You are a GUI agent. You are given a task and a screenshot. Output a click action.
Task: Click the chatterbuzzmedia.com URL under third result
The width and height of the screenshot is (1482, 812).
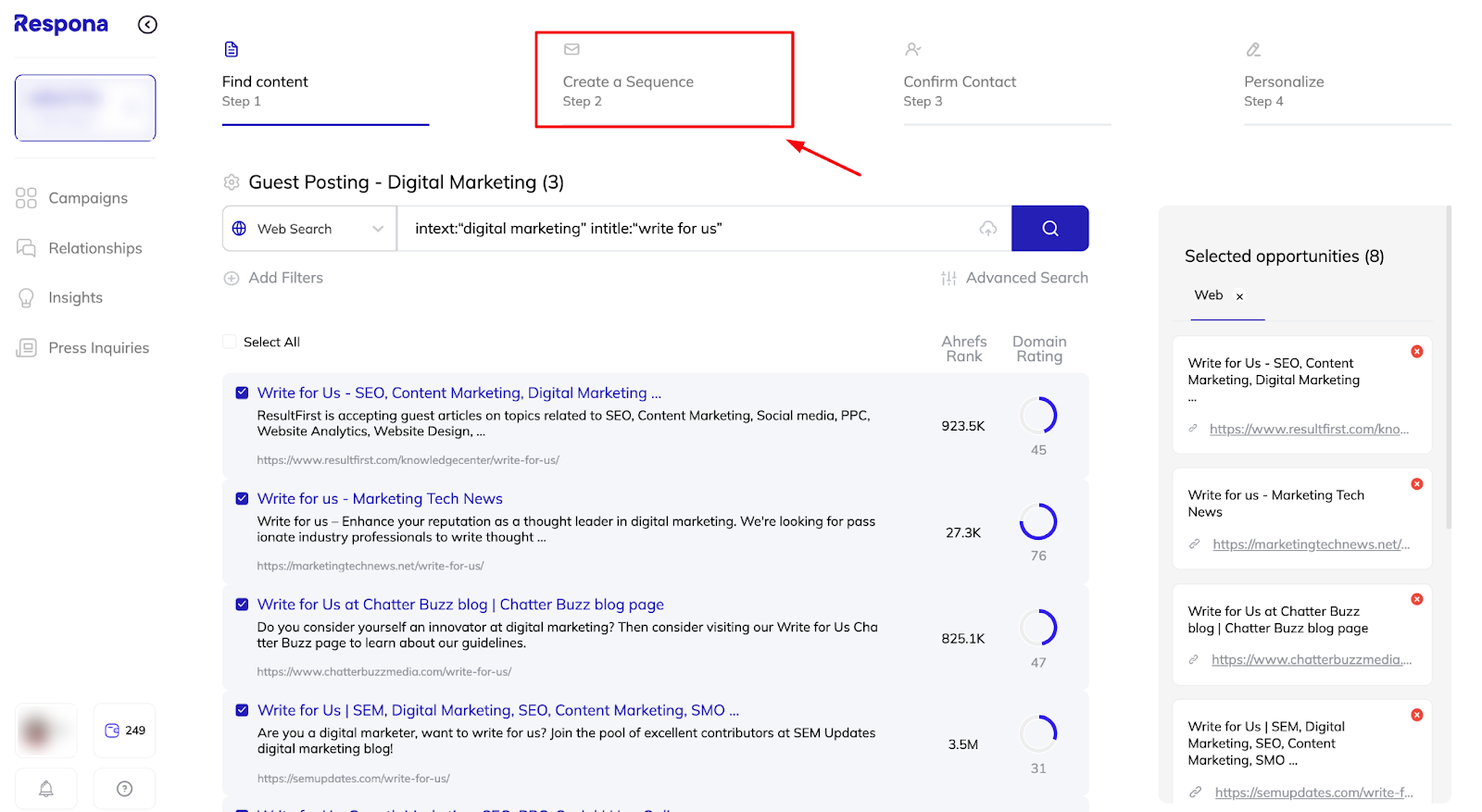coord(384,671)
